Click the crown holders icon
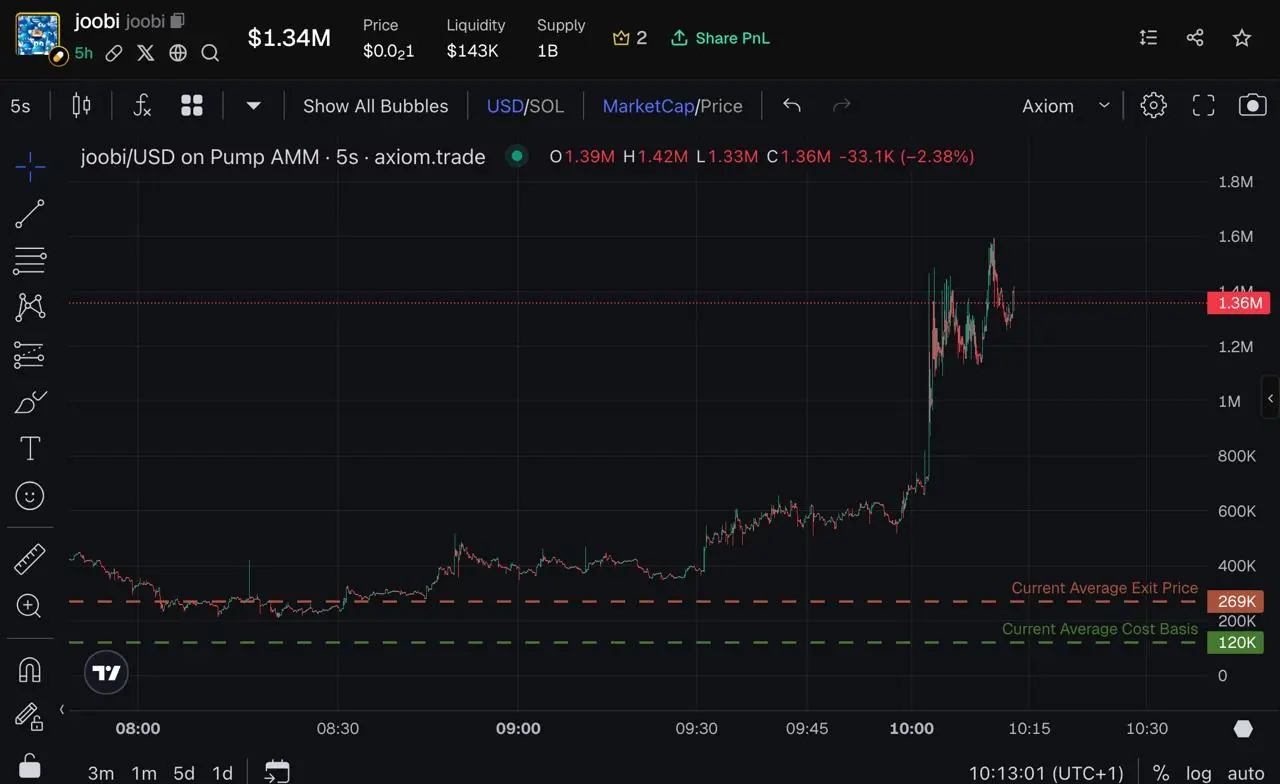This screenshot has height=784, width=1280. point(621,38)
